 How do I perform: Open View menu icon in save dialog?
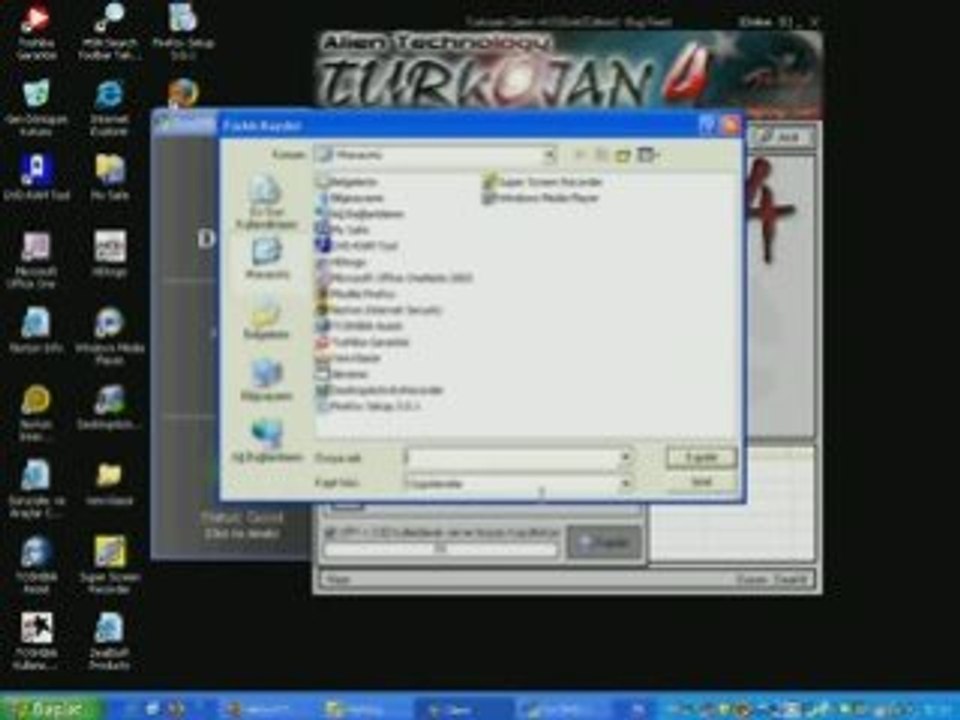point(647,156)
